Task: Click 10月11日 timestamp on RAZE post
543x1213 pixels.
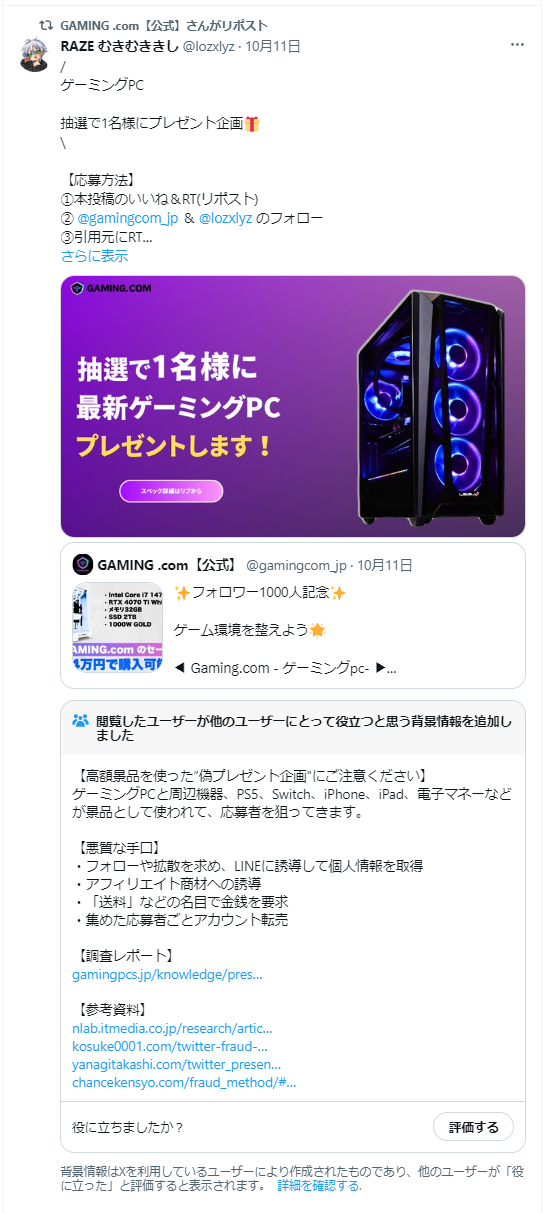Action: click(x=272, y=46)
